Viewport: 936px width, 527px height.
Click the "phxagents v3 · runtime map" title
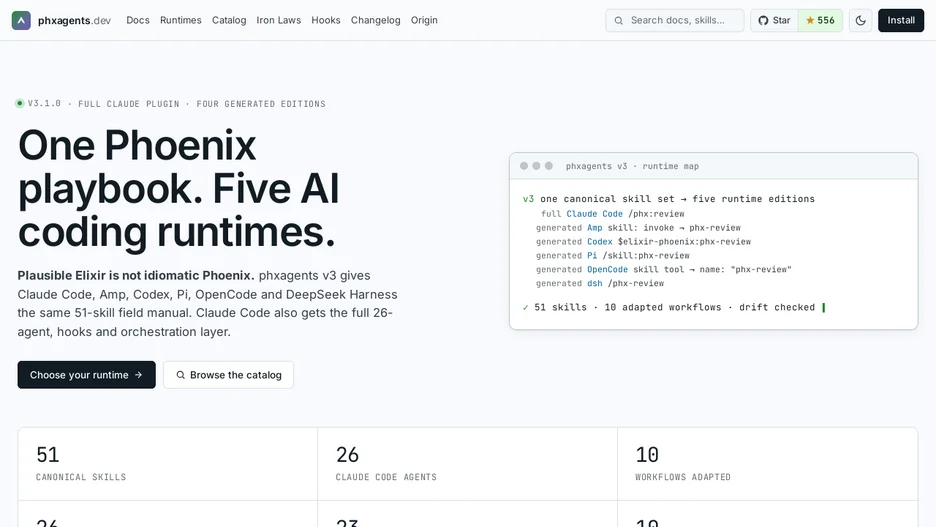[632, 166]
